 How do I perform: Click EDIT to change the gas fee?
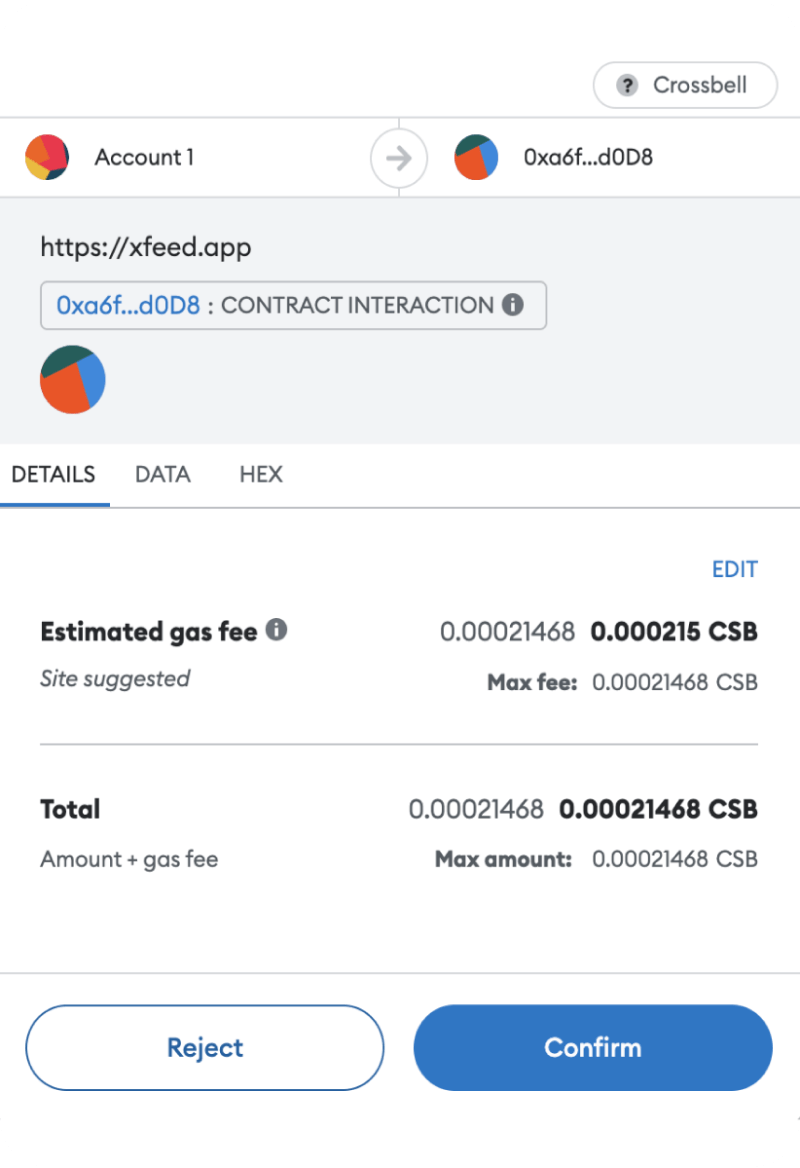pos(734,569)
